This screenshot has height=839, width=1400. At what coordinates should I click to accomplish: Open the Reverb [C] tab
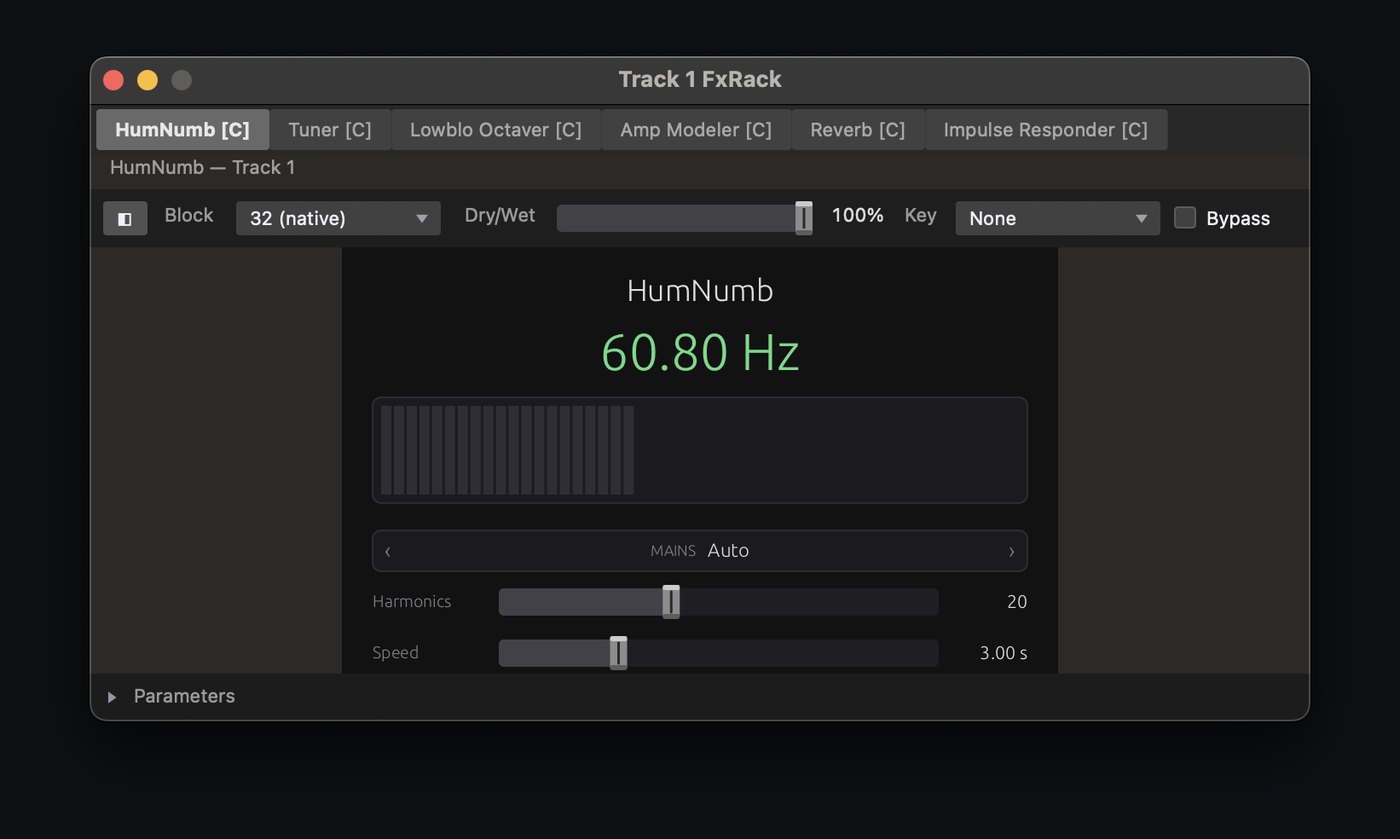(858, 130)
